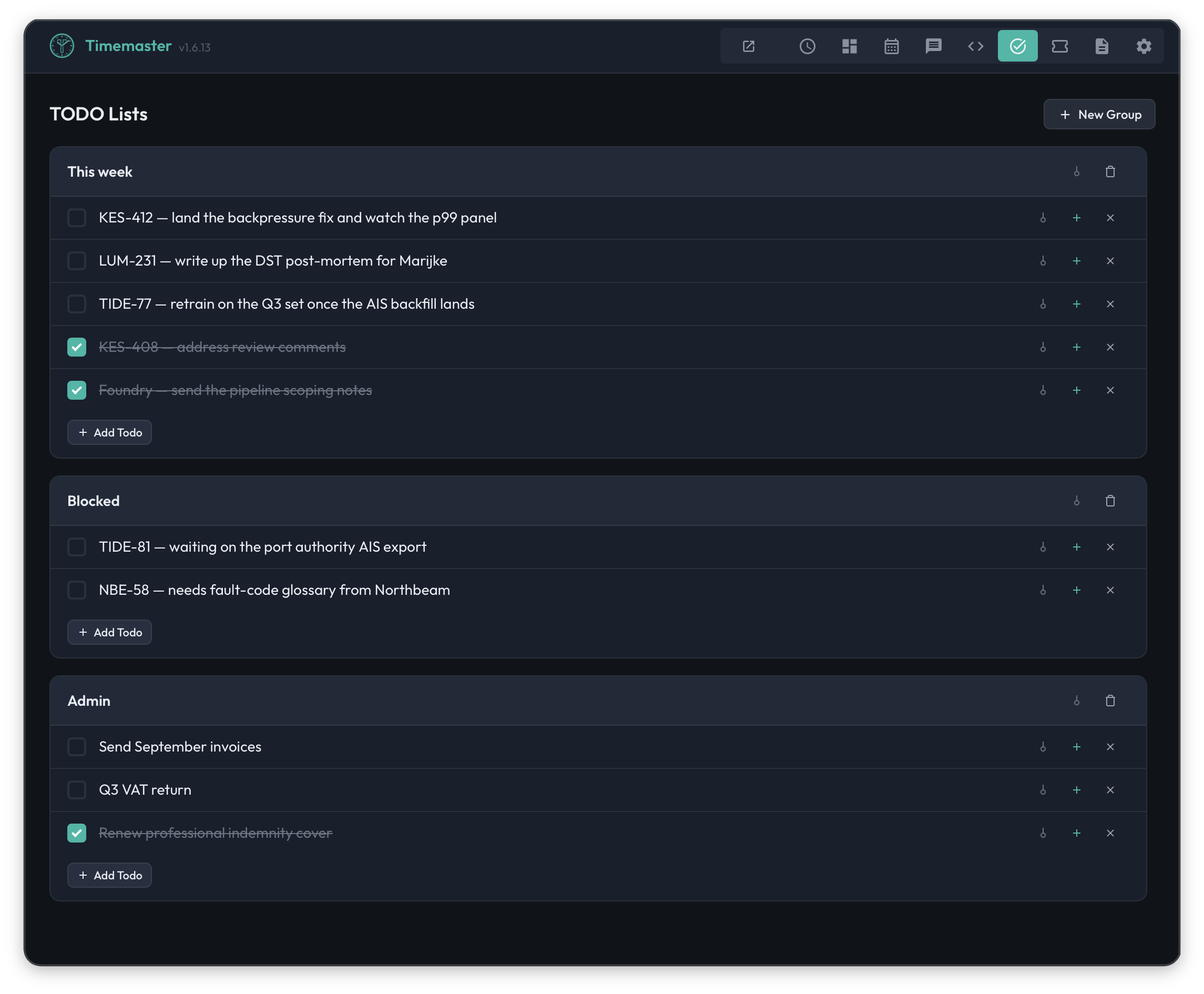
Task: Pin the Admin group header
Action: [x=1076, y=701]
